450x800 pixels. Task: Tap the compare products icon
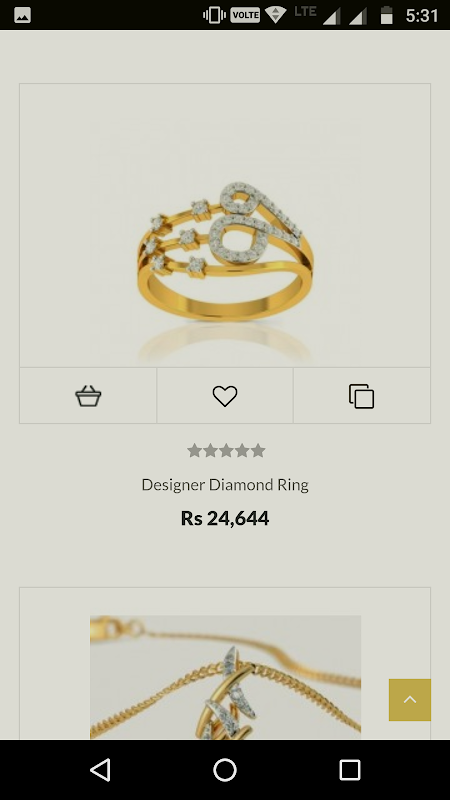(x=361, y=396)
